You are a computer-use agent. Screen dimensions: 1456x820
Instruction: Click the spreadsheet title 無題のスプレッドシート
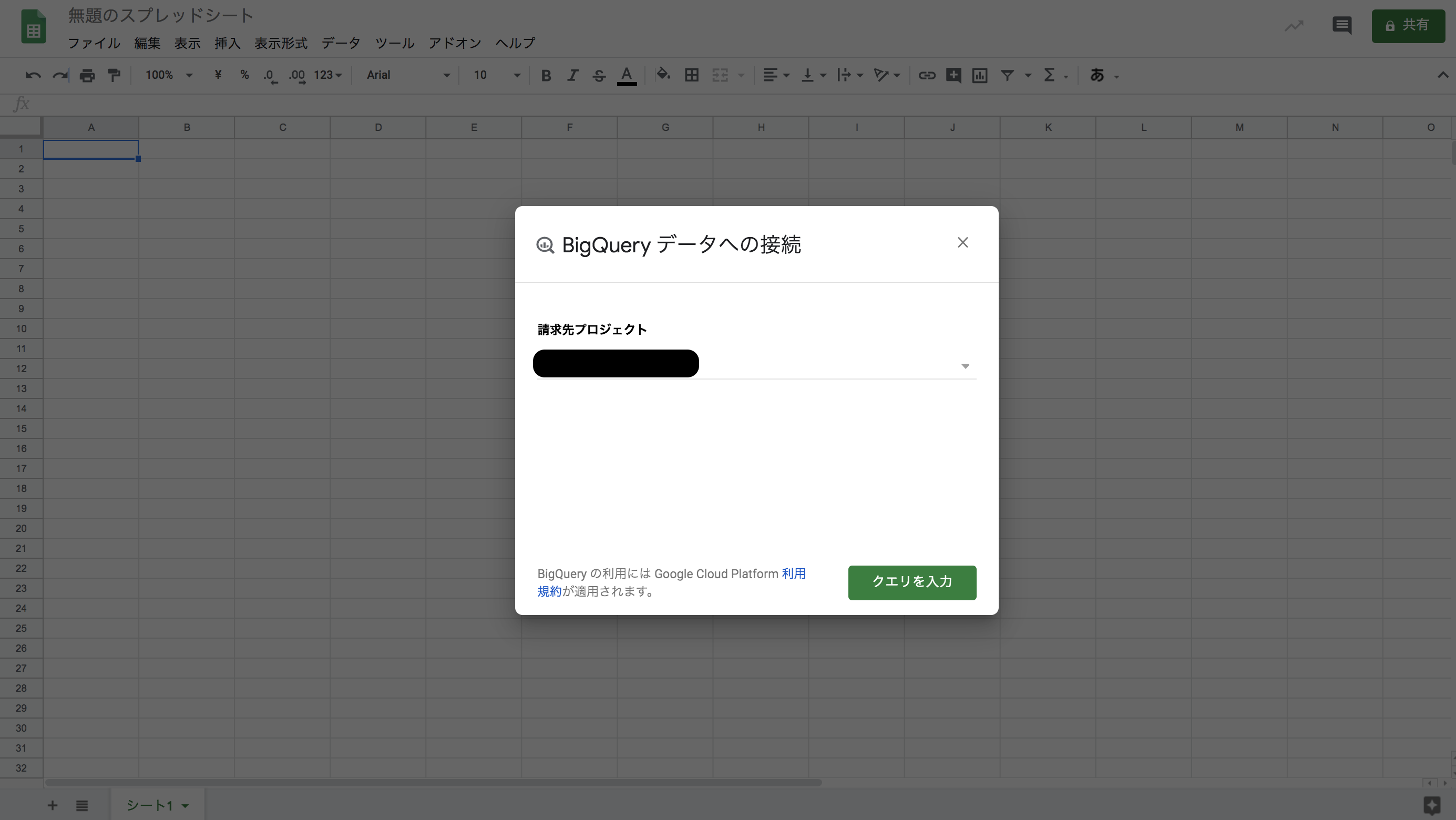tap(160, 15)
